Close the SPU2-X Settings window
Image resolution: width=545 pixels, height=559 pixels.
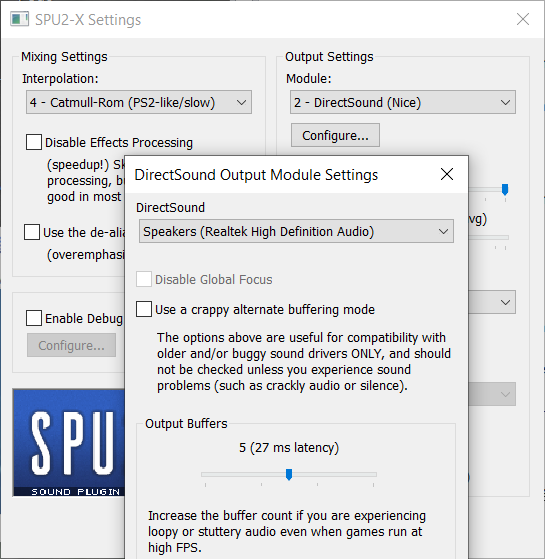tap(523, 19)
